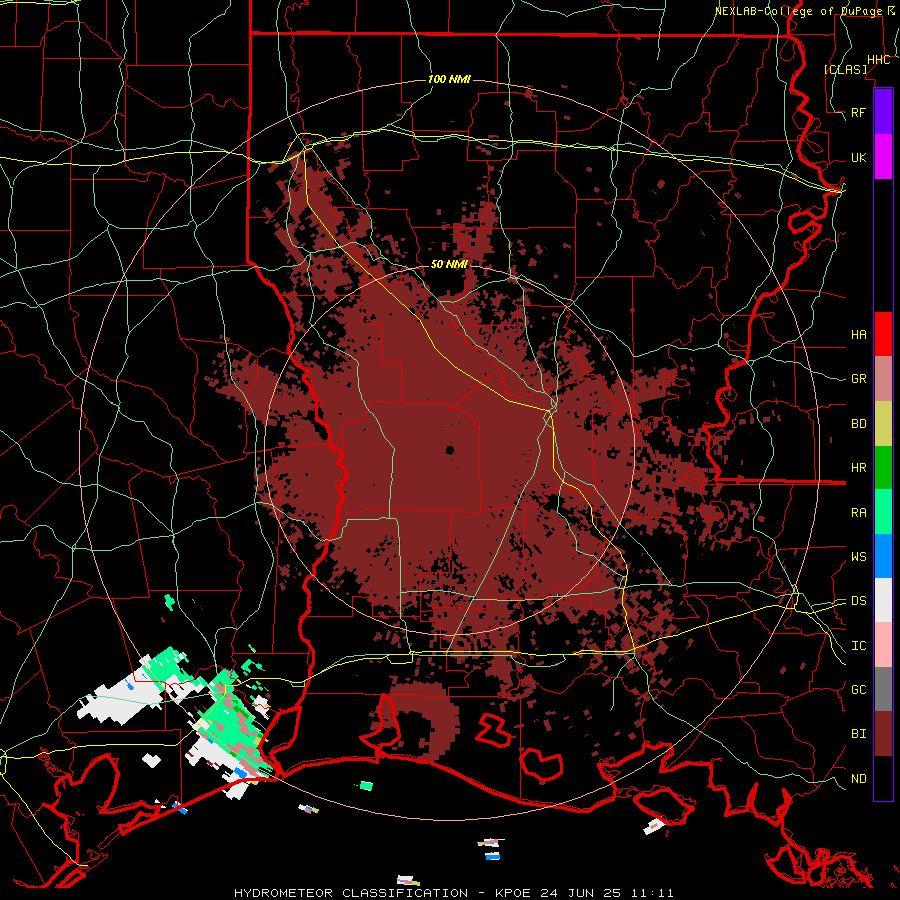This screenshot has width=900, height=900.
Task: Select the olive-yellow BD legend swatch
Action: [883, 424]
